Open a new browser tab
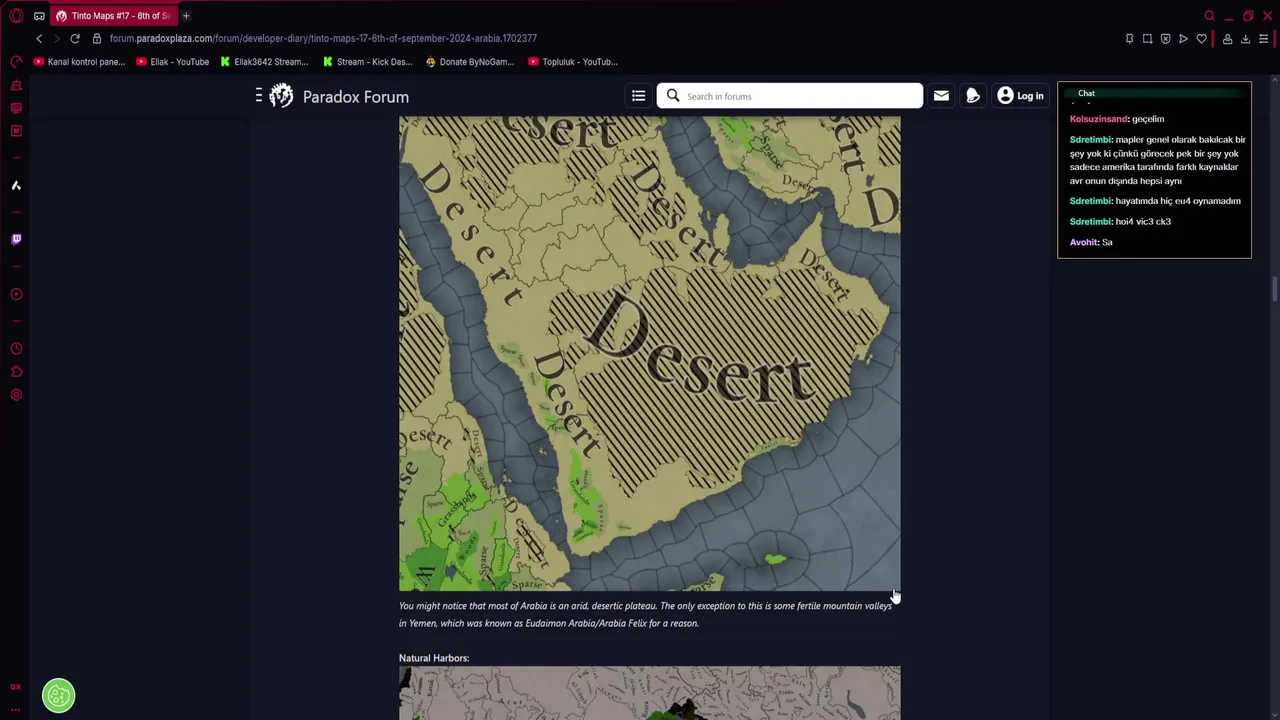Image resolution: width=1280 pixels, height=720 pixels. click(x=186, y=16)
